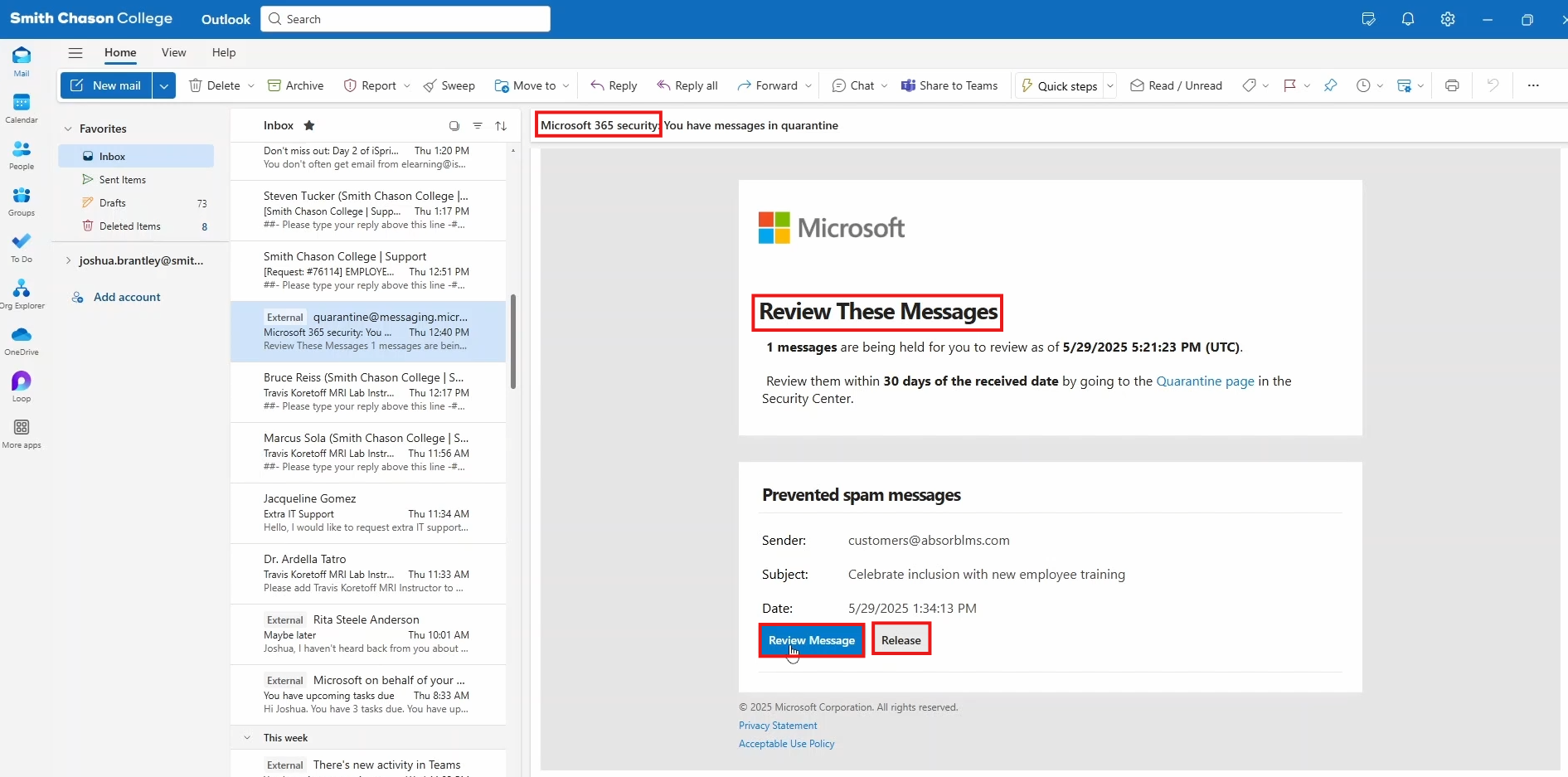Click Share to Teams
The height and width of the screenshot is (777, 1568).
(x=949, y=85)
